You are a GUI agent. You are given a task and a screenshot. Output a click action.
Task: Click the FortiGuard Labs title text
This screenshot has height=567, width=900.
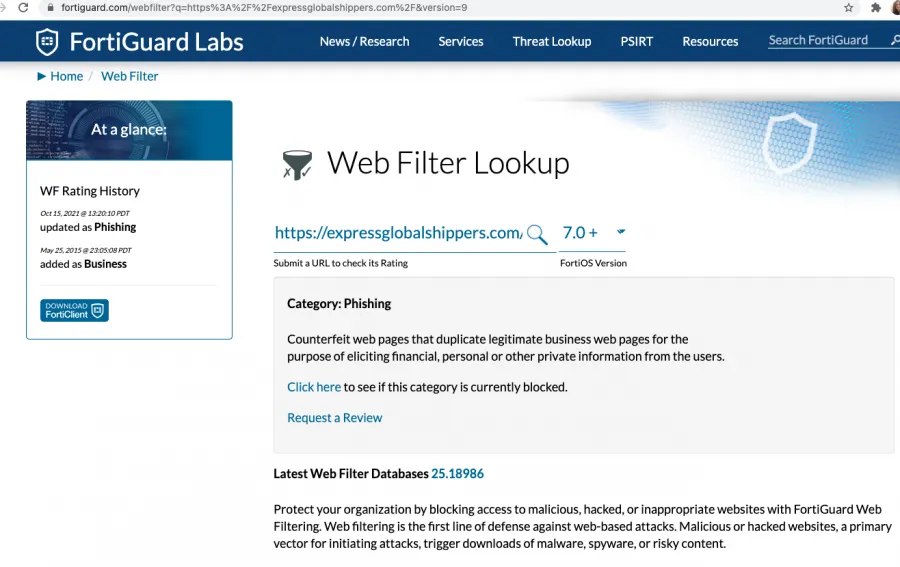156,42
